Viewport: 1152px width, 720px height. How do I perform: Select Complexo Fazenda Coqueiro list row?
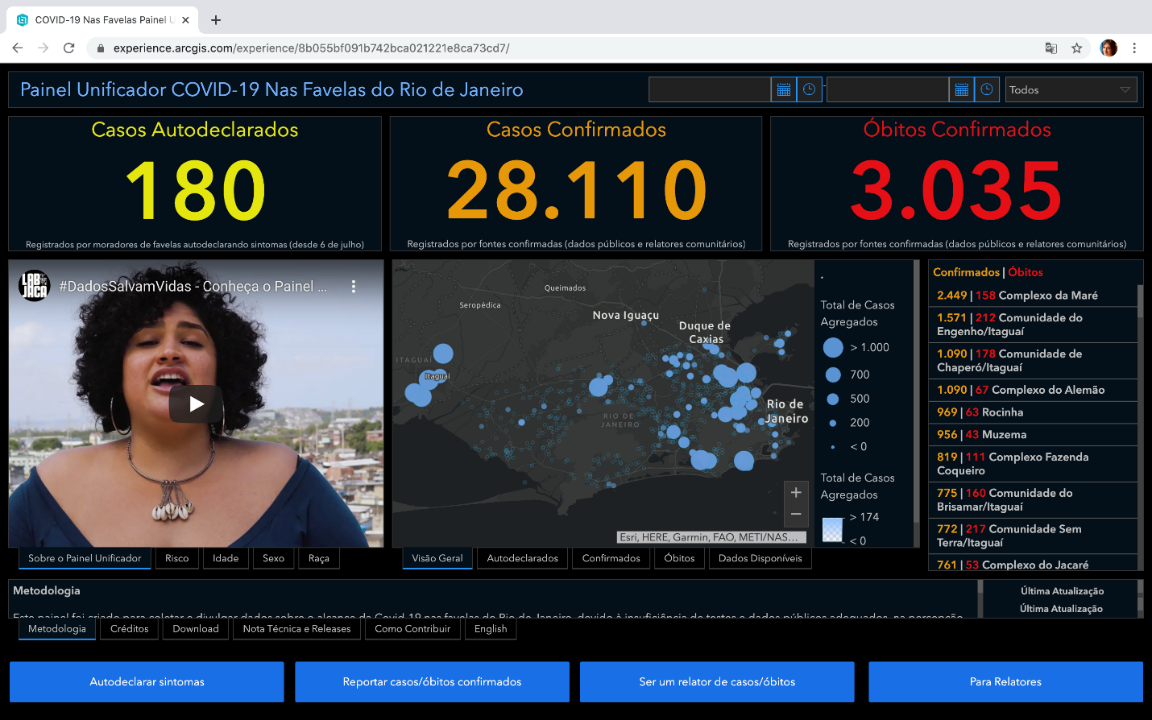coord(1033,464)
